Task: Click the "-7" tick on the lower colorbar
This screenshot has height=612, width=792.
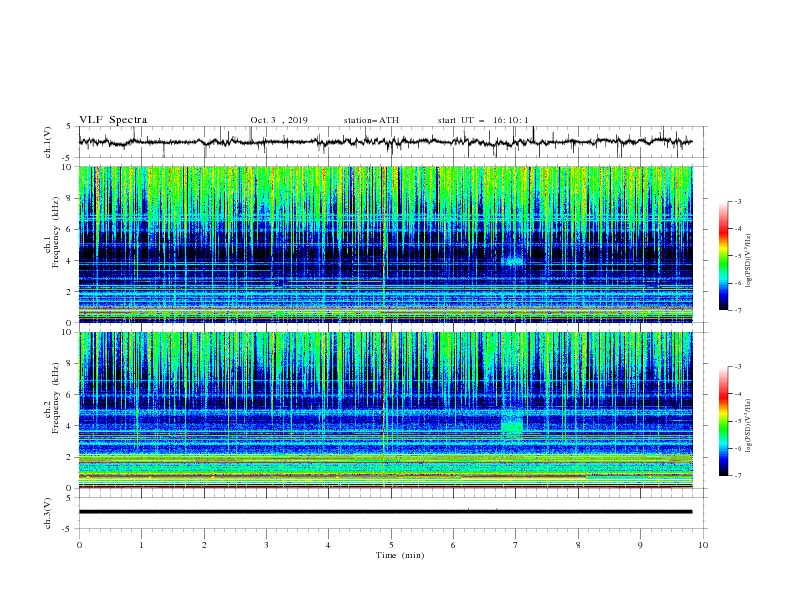Action: (737, 476)
